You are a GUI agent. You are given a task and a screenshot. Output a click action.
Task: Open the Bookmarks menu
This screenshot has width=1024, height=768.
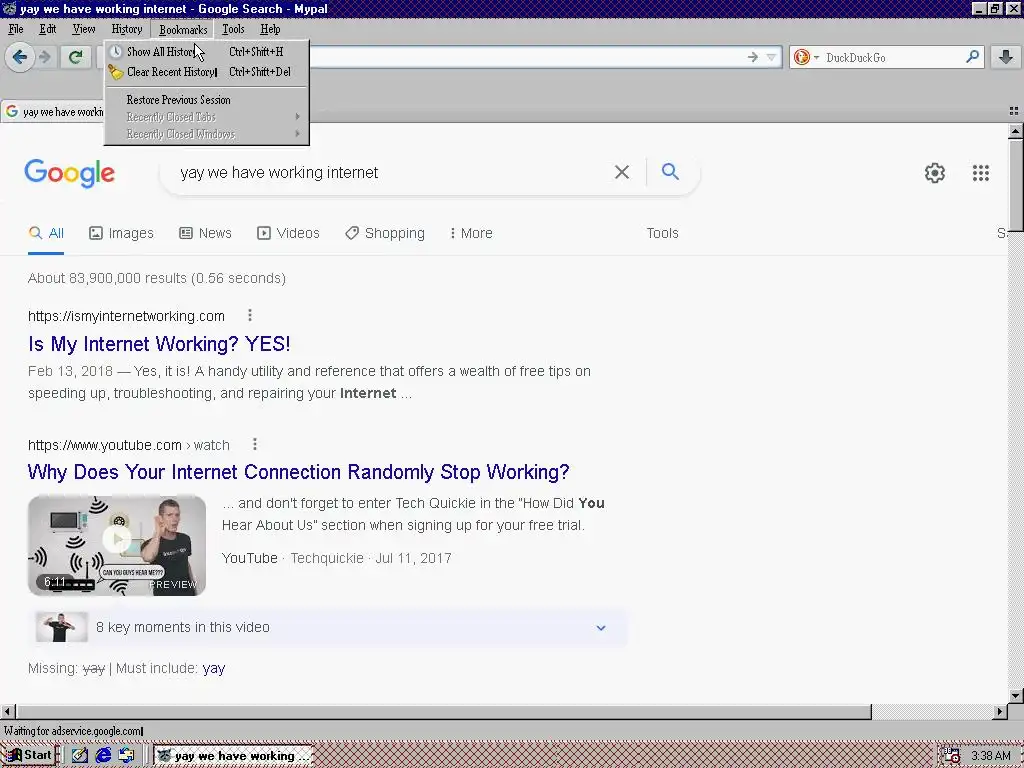(x=183, y=29)
